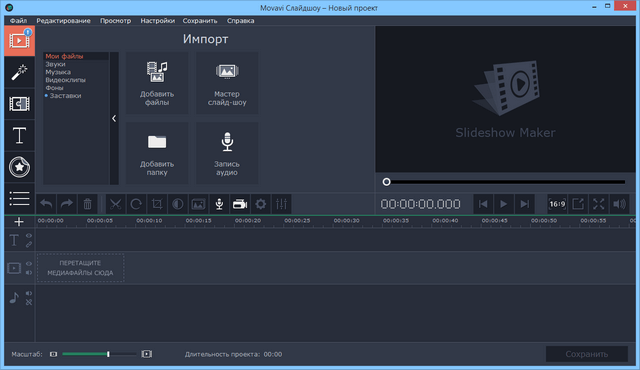640x370 pixels.
Task: Click the video camera capture icon
Action: click(240, 204)
